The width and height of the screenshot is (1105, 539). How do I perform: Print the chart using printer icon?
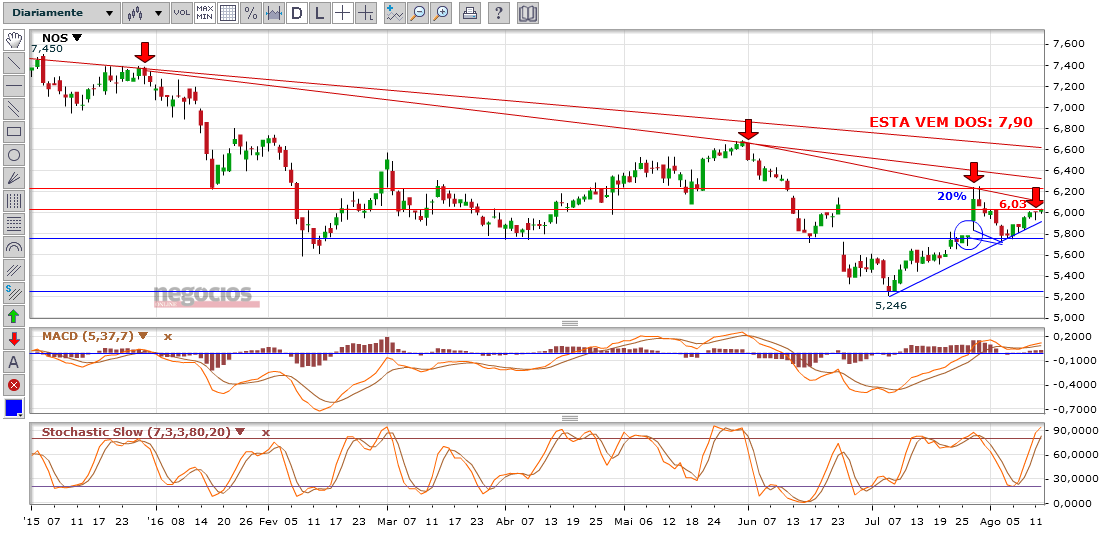[470, 13]
